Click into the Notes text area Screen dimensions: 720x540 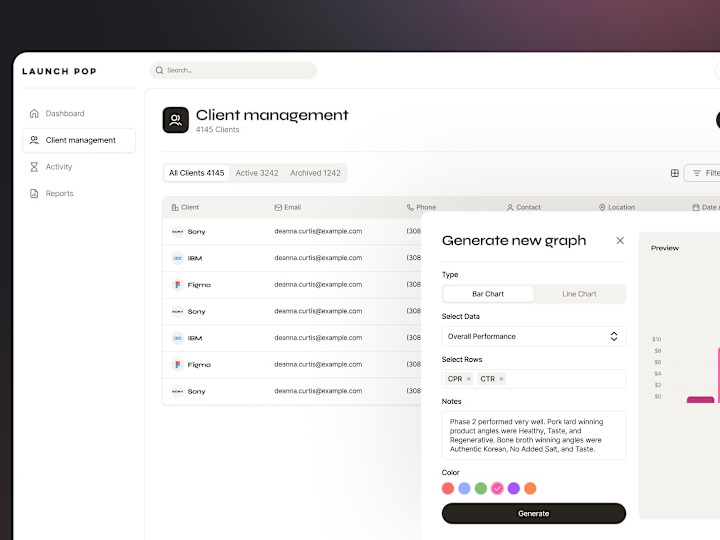(x=534, y=435)
